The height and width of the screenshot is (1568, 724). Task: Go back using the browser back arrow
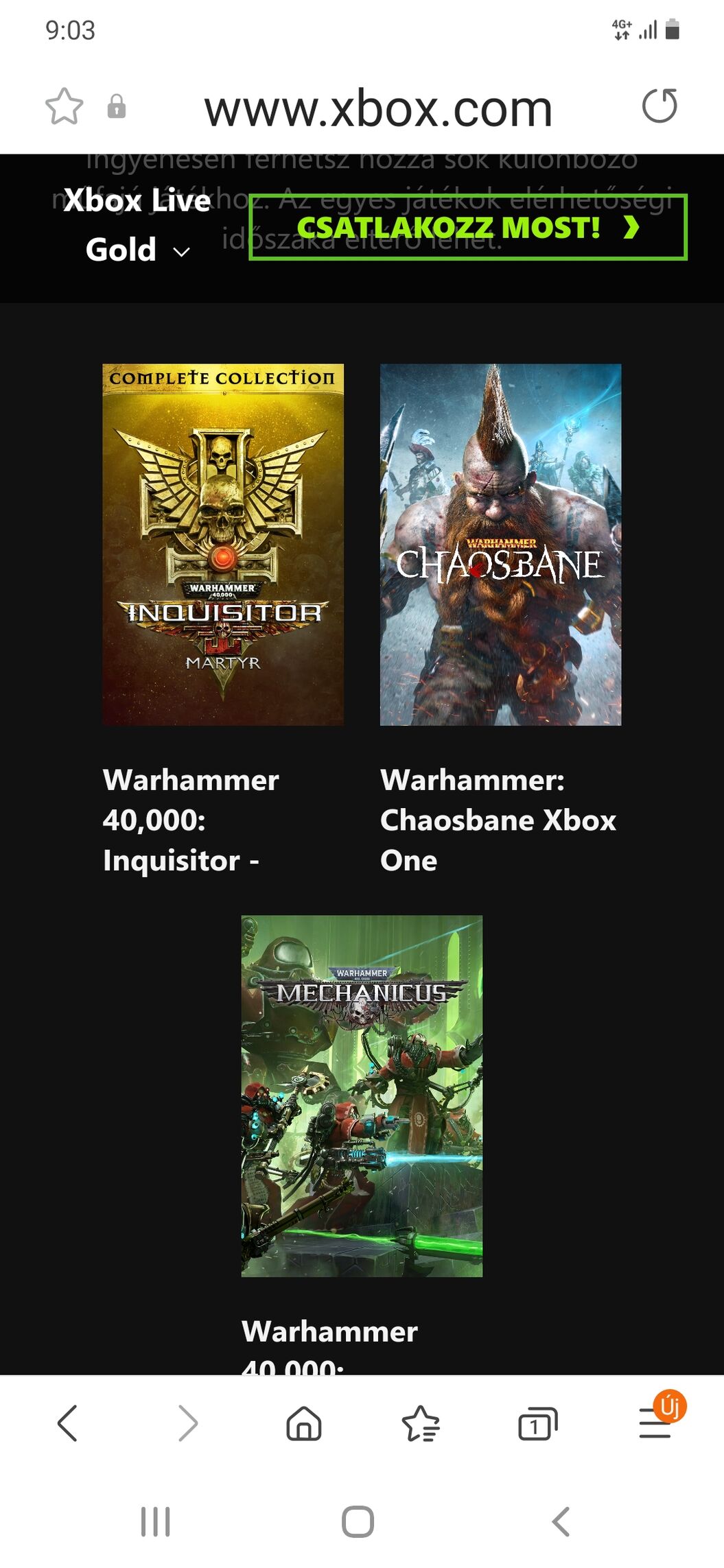point(67,1423)
